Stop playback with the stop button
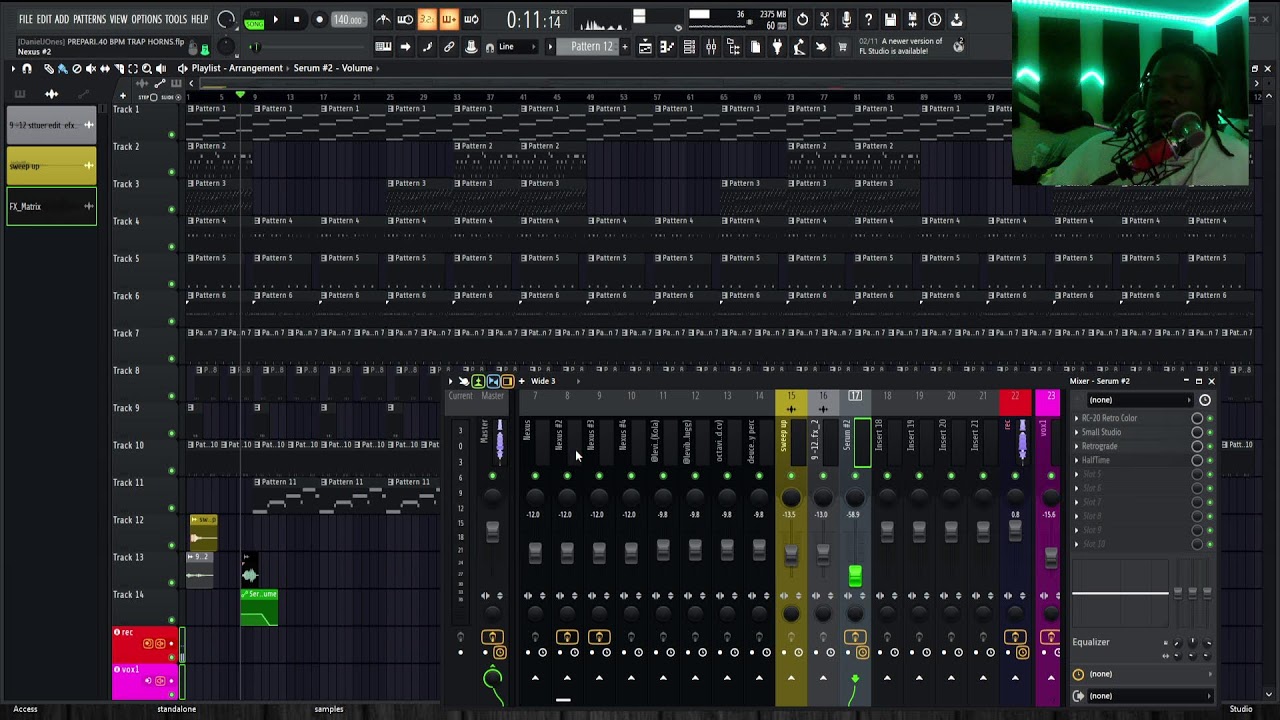Image resolution: width=1280 pixels, height=720 pixels. 296,20
